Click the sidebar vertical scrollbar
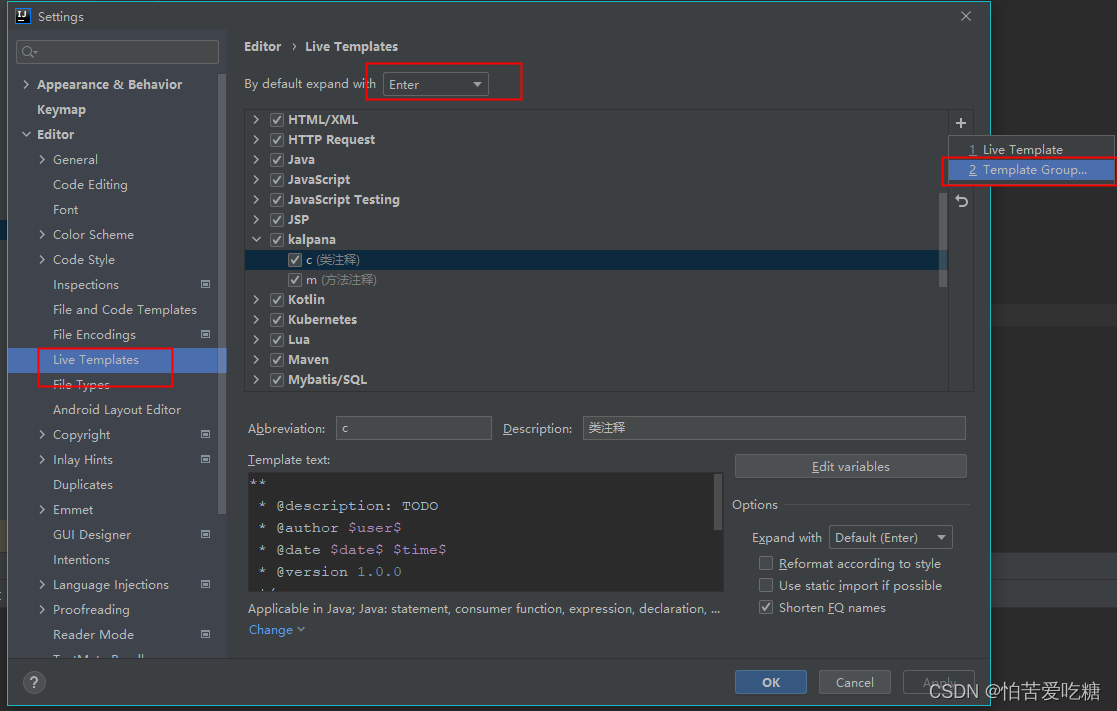This screenshot has width=1117, height=711. click(222, 294)
